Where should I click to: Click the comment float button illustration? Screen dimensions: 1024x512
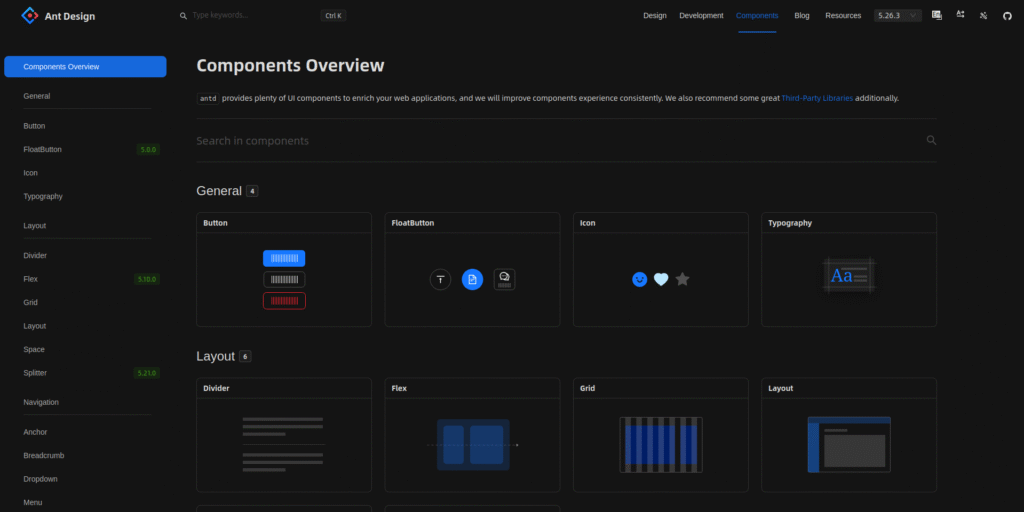pos(504,280)
